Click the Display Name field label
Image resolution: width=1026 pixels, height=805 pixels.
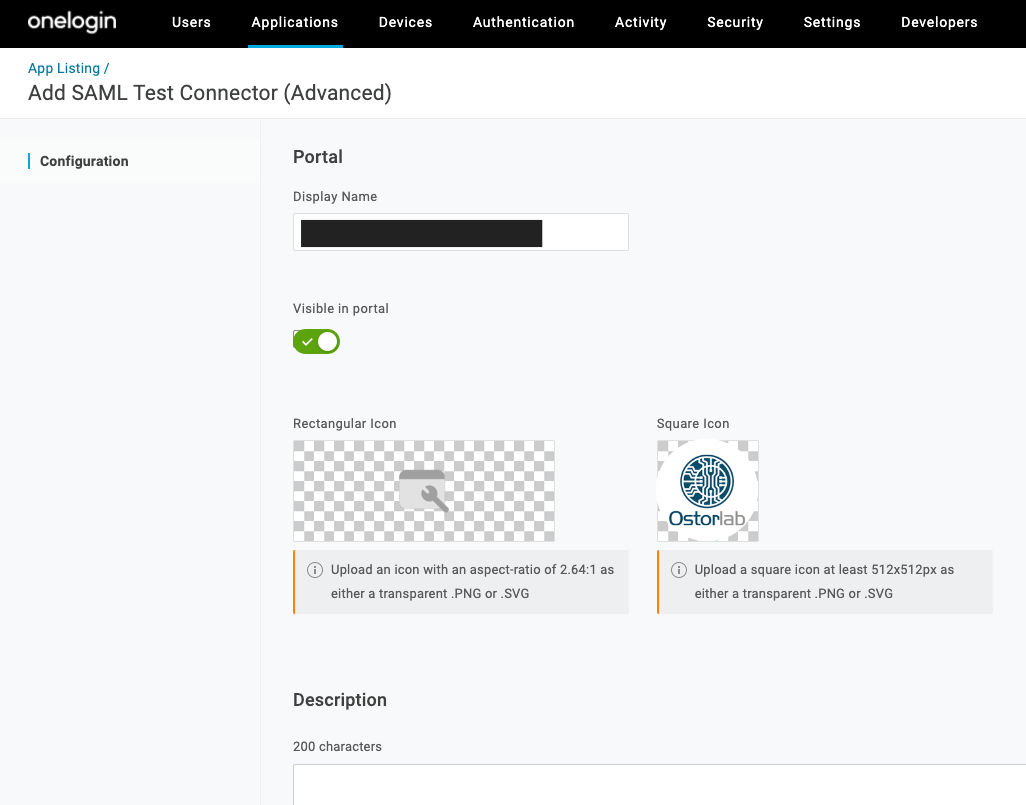pyautogui.click(x=335, y=197)
